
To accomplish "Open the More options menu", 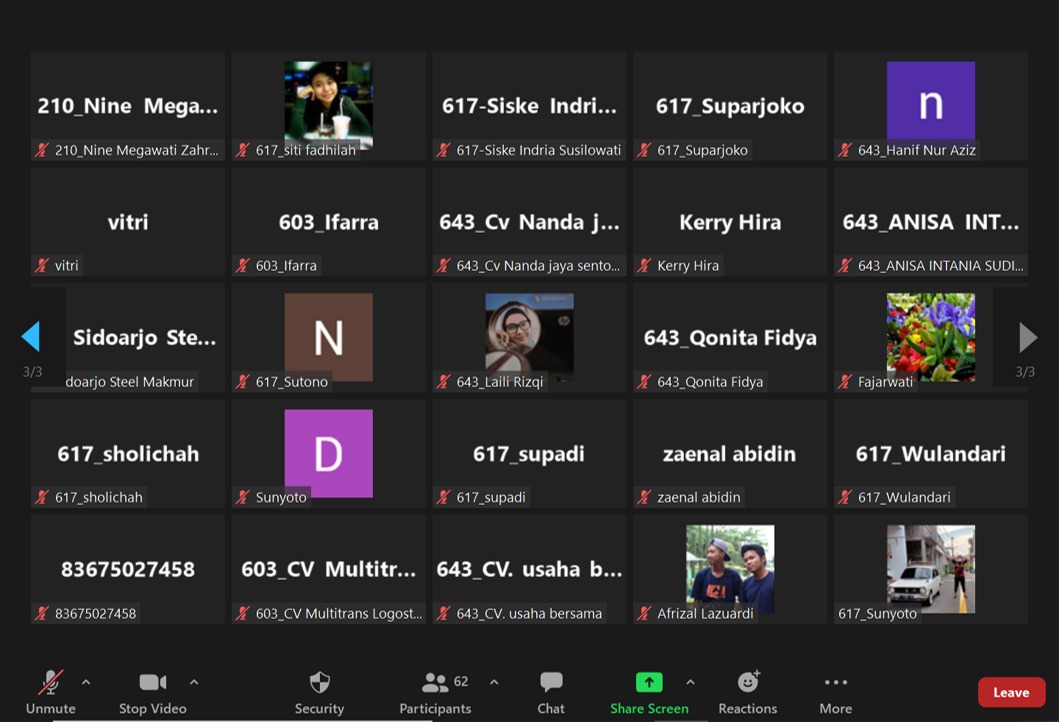I will coord(835,683).
